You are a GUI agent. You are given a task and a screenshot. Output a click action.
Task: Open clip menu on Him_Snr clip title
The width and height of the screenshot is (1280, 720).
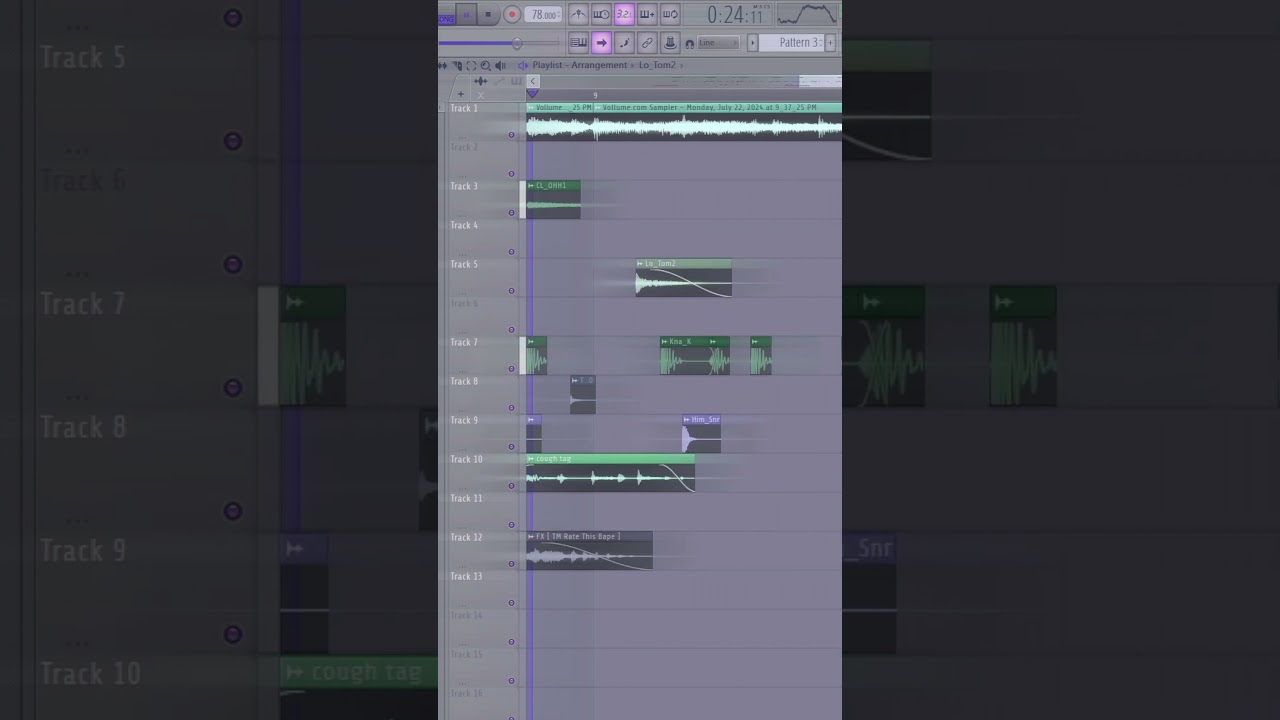point(701,420)
